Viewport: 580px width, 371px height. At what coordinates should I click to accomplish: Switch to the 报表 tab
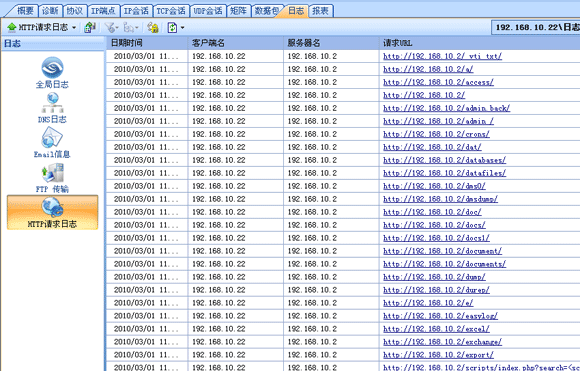click(320, 11)
